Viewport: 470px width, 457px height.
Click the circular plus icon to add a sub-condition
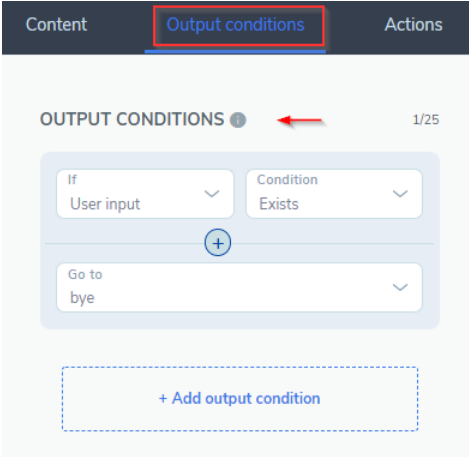(x=218, y=243)
